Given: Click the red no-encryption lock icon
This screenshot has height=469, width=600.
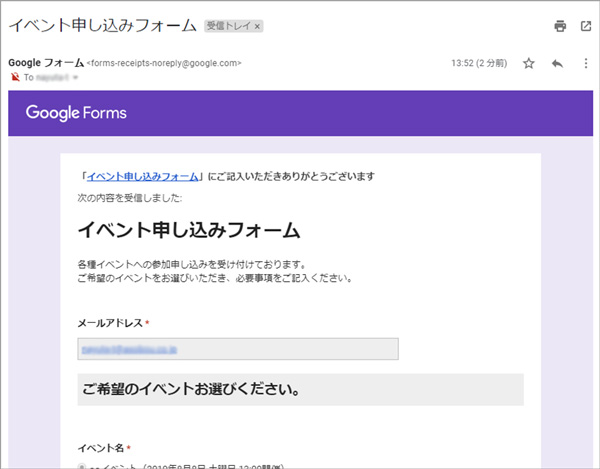Looking at the screenshot, I should coord(15,77).
